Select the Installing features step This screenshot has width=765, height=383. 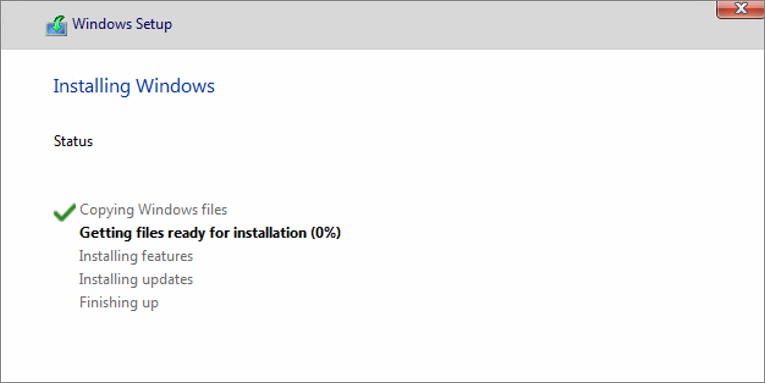[x=136, y=256]
